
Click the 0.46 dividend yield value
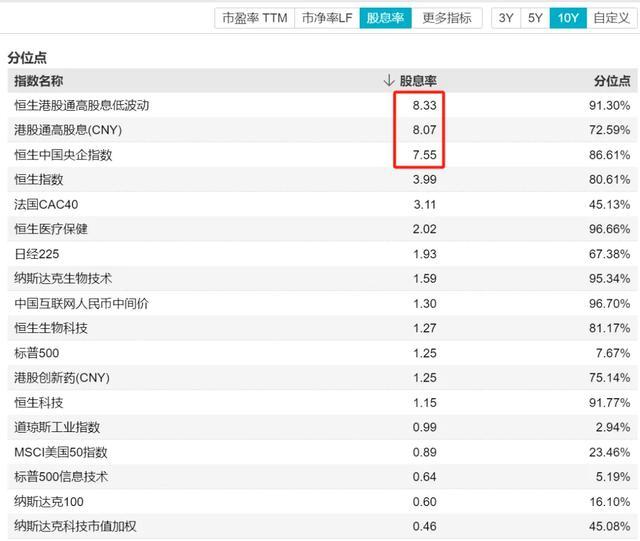pyautogui.click(x=424, y=526)
